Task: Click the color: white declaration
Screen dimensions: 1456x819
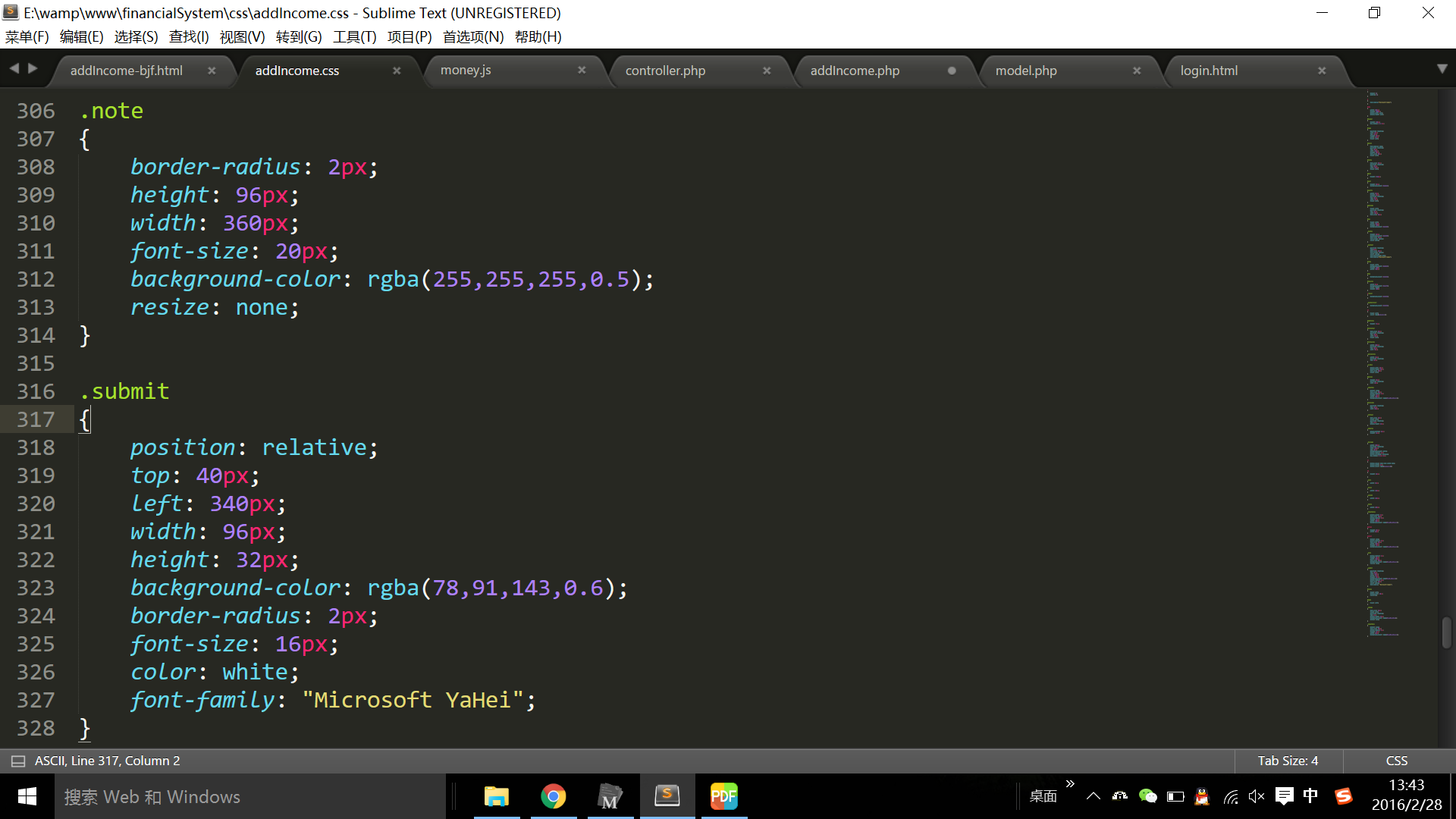Action: 215,672
